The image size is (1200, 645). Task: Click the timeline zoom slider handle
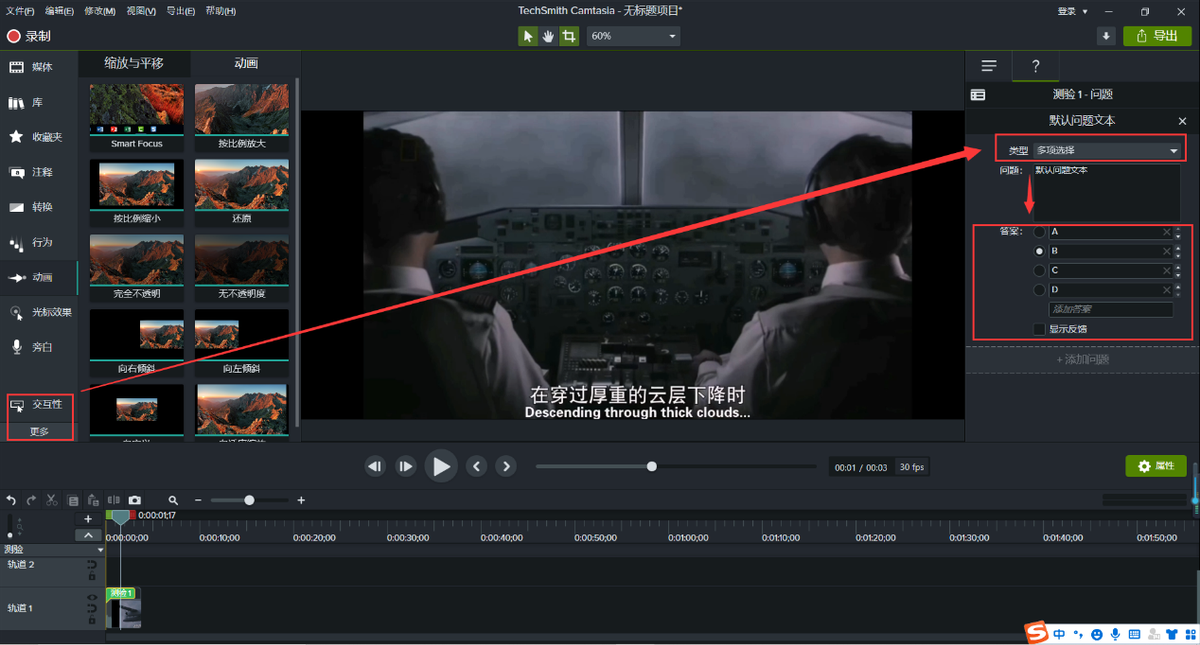pyautogui.click(x=249, y=500)
